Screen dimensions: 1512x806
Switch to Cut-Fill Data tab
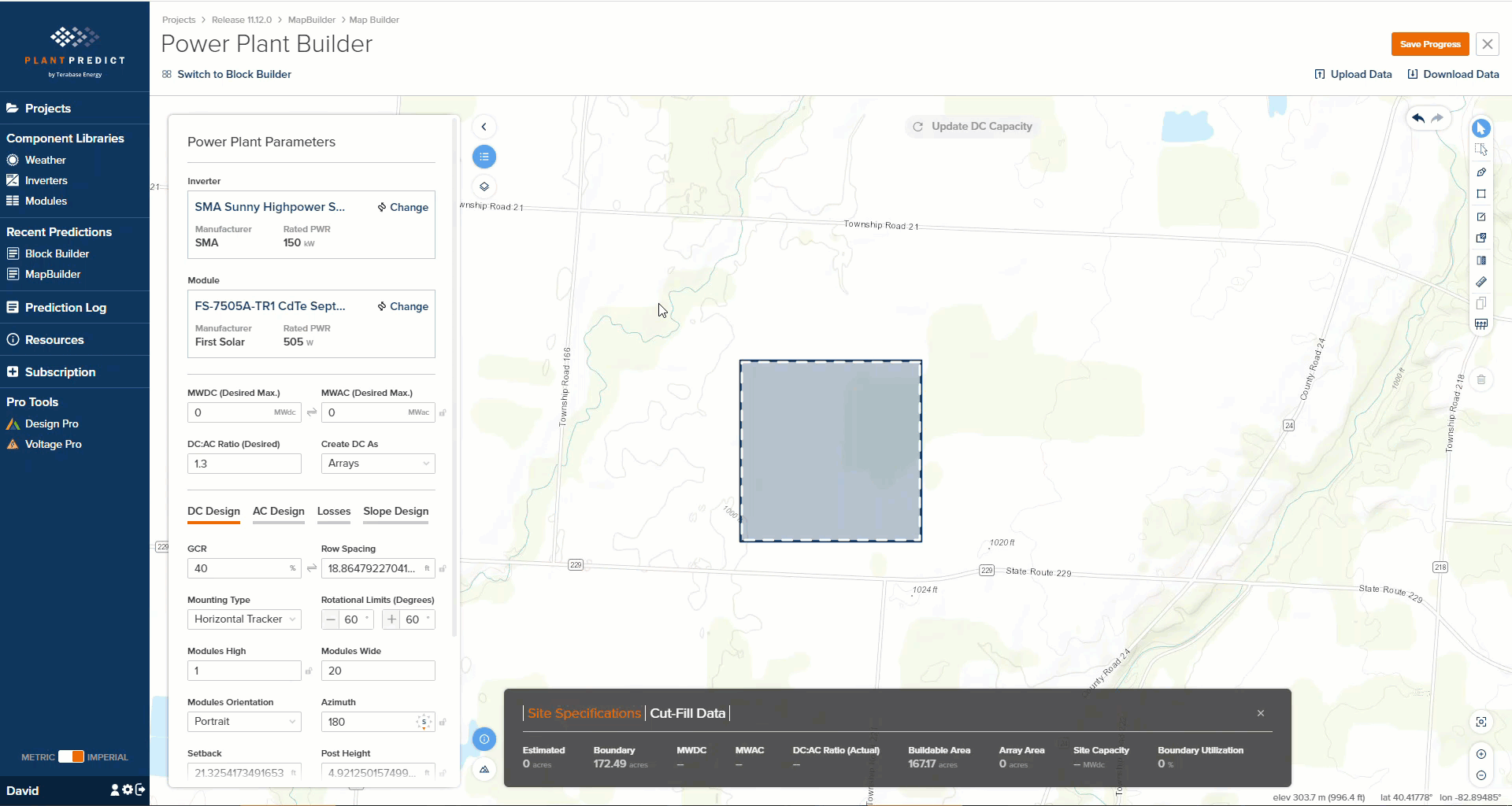pos(687,713)
